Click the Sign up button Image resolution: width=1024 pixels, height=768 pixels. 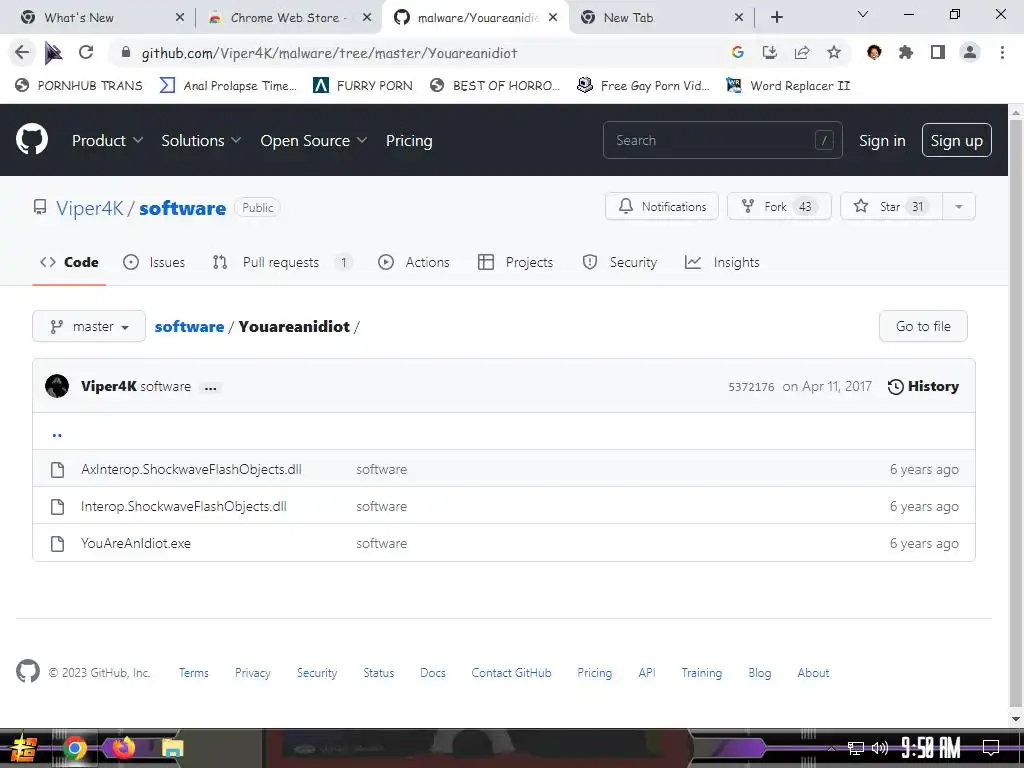click(956, 140)
